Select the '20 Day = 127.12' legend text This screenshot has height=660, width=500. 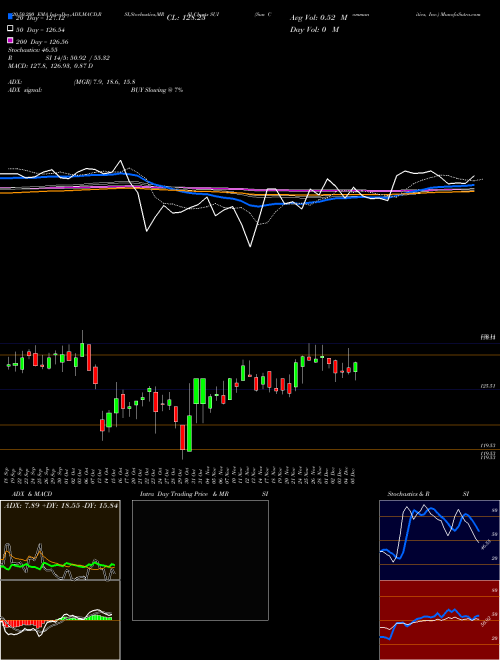(40, 18)
